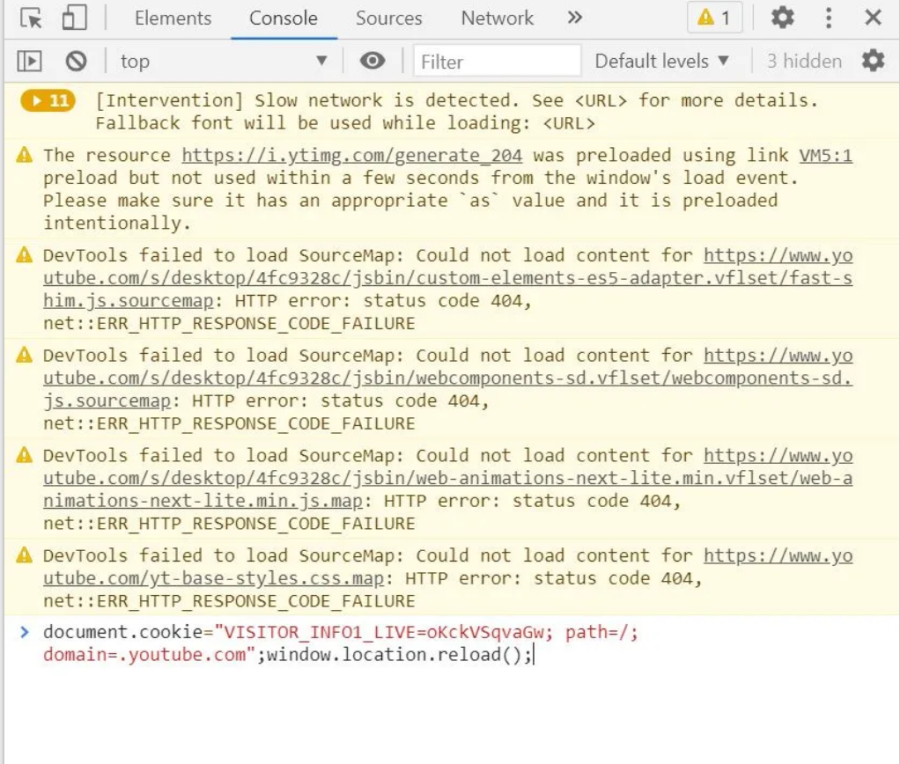
Task: Open the VM5:1 source link
Action: [825, 155]
